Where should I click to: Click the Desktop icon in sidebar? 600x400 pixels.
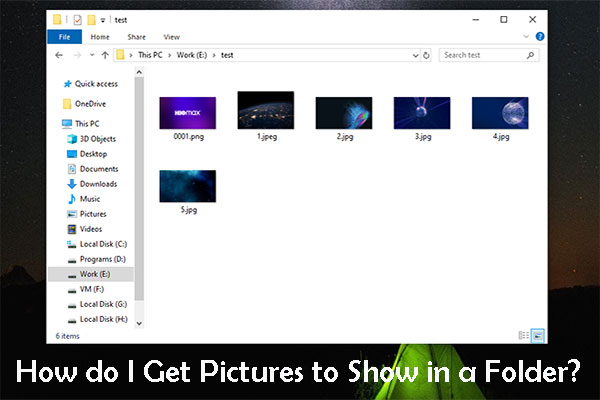tap(72, 154)
